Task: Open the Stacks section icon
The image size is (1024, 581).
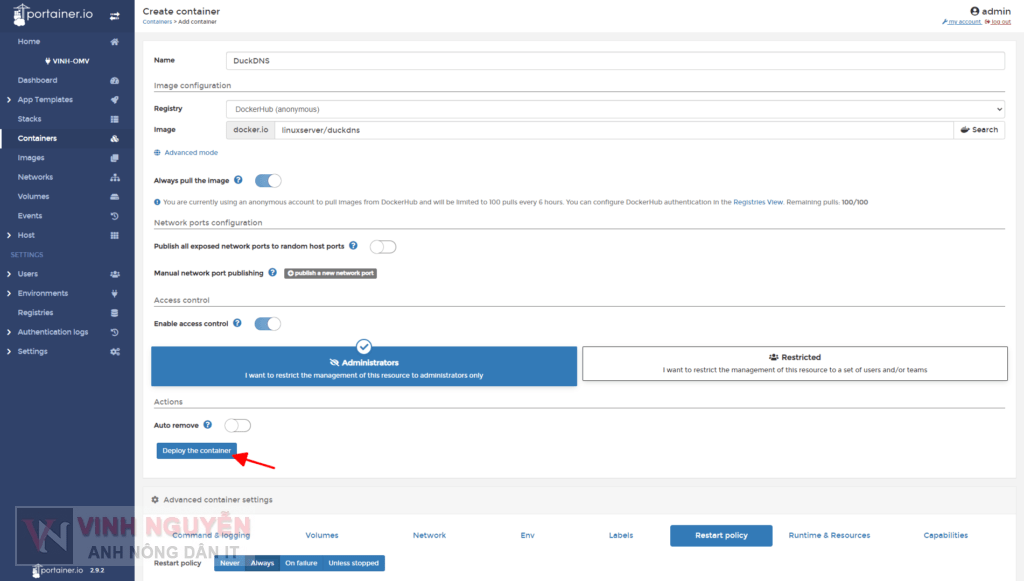Action: [114, 118]
